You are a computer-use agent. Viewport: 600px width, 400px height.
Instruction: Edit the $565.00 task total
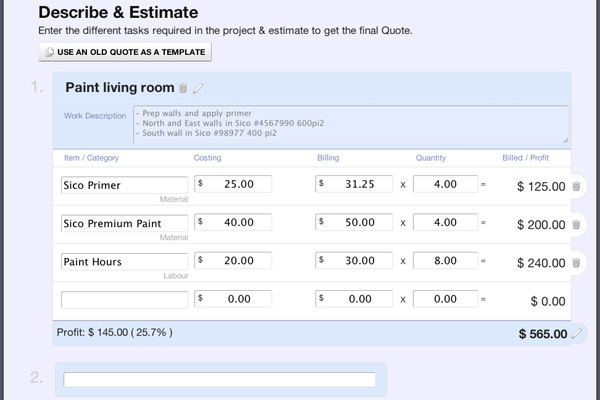576,334
